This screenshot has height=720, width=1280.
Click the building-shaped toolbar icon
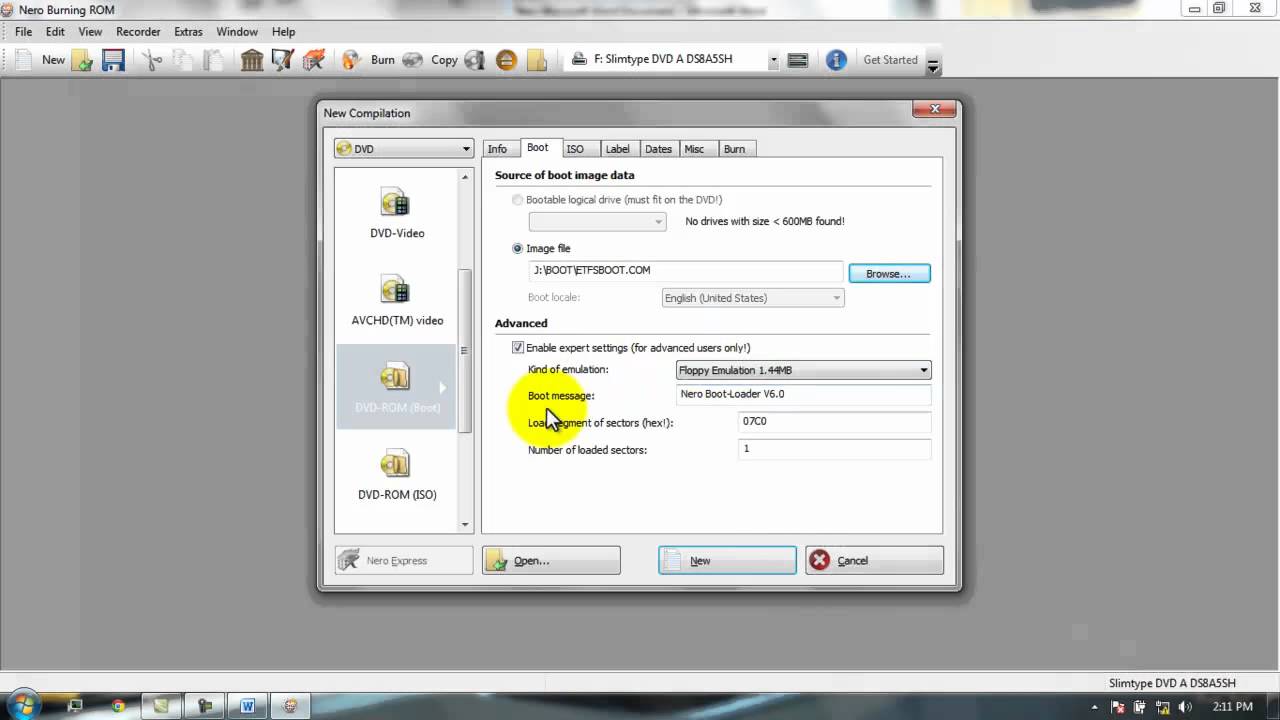pos(252,60)
